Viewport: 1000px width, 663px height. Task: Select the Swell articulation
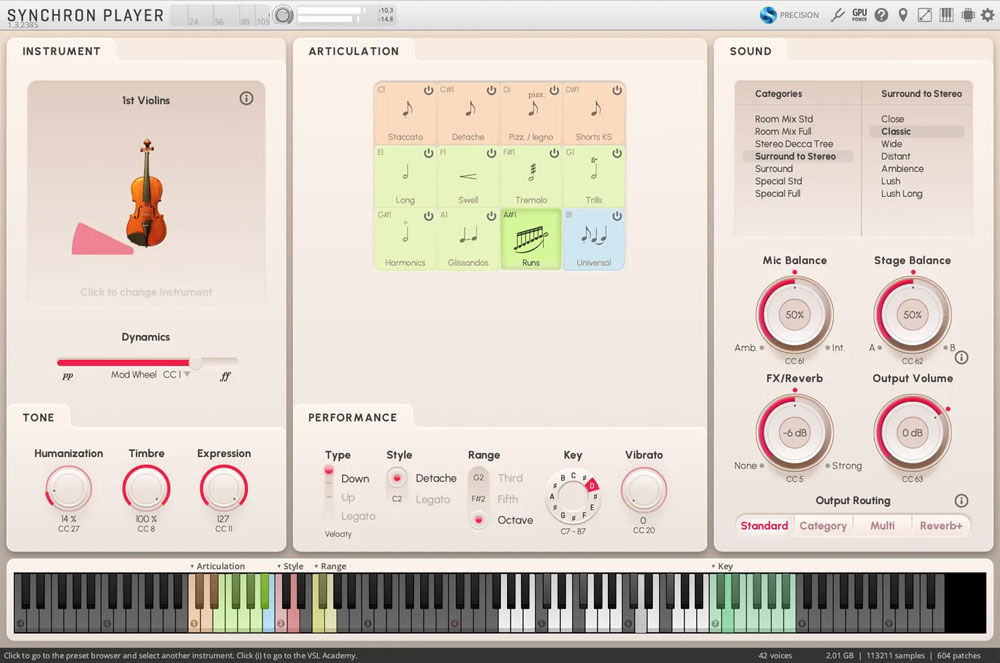click(468, 176)
